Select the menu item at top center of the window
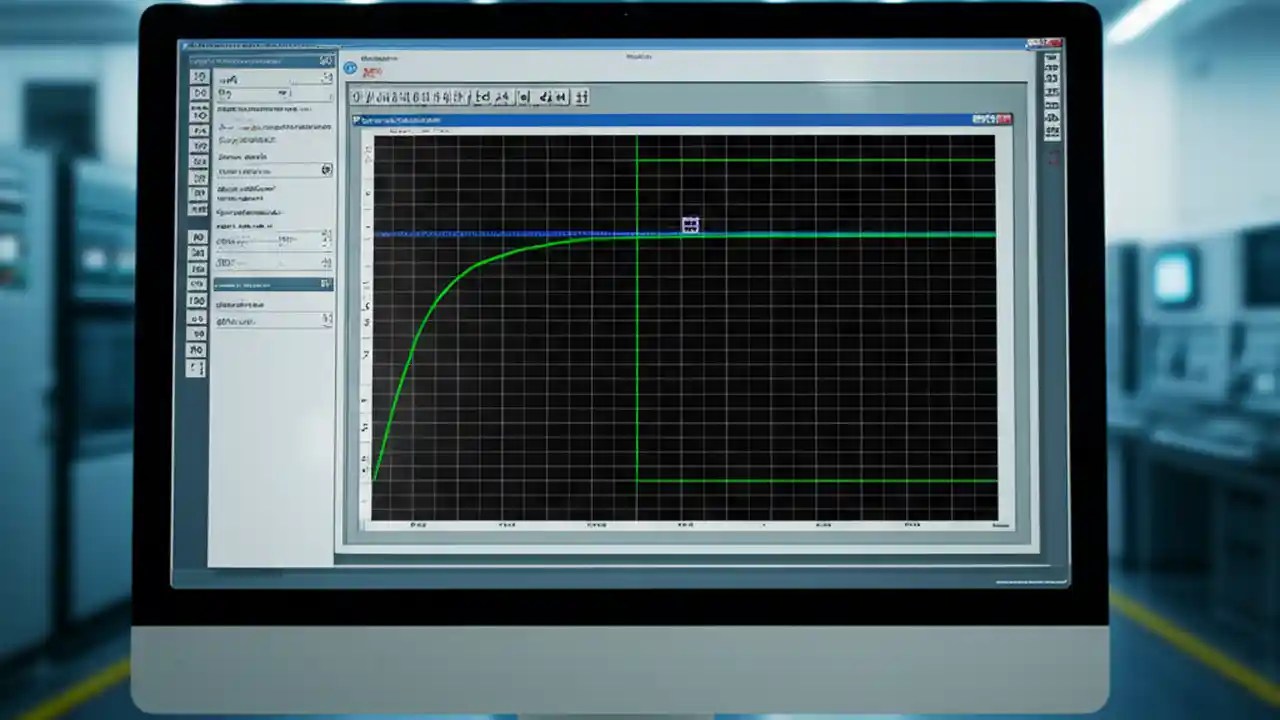1280x720 pixels. 641,57
